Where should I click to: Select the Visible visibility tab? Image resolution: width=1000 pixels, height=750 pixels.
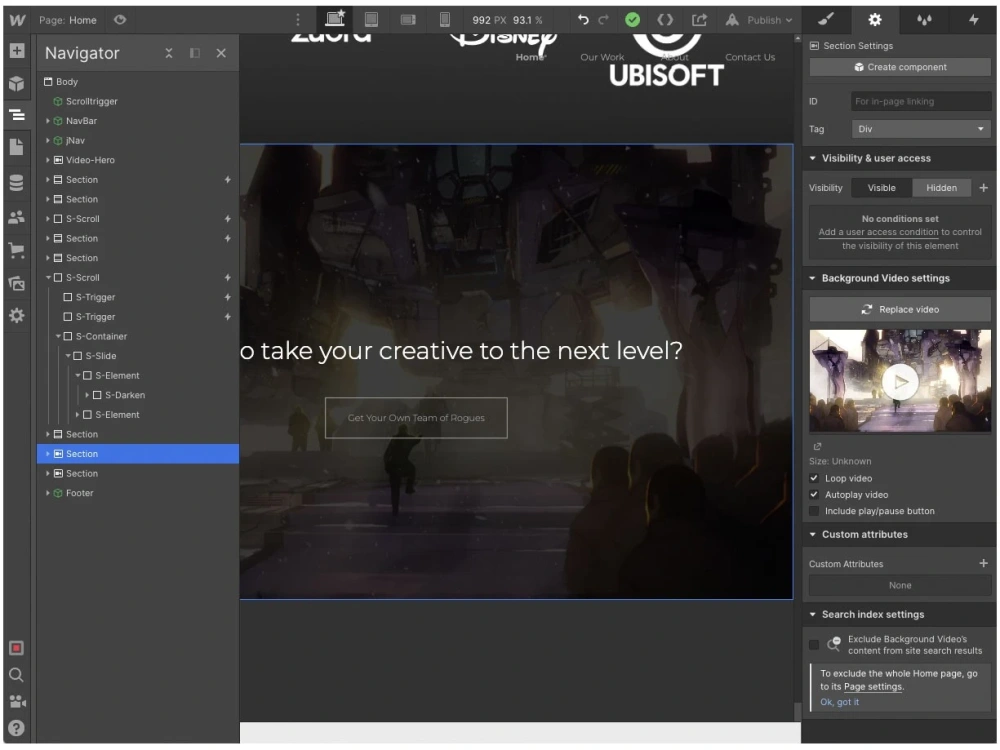(881, 187)
